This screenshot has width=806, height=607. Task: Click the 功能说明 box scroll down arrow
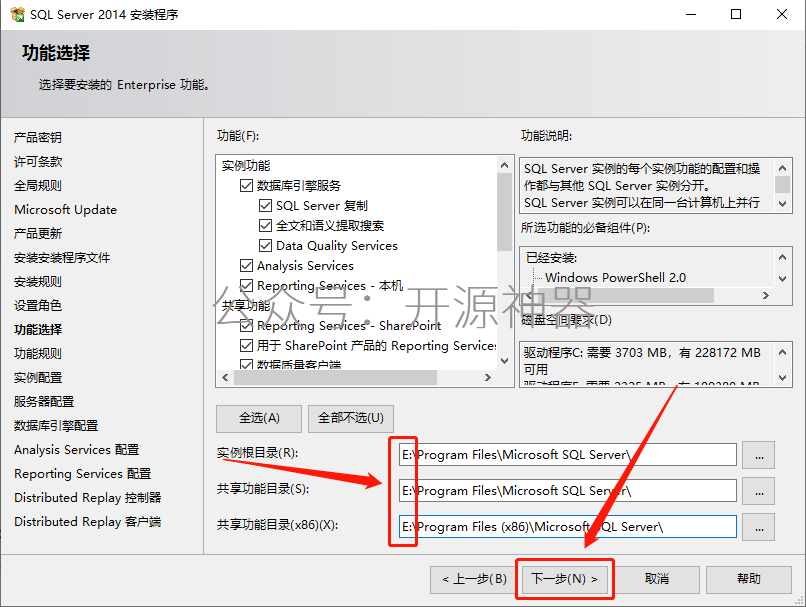[782, 204]
